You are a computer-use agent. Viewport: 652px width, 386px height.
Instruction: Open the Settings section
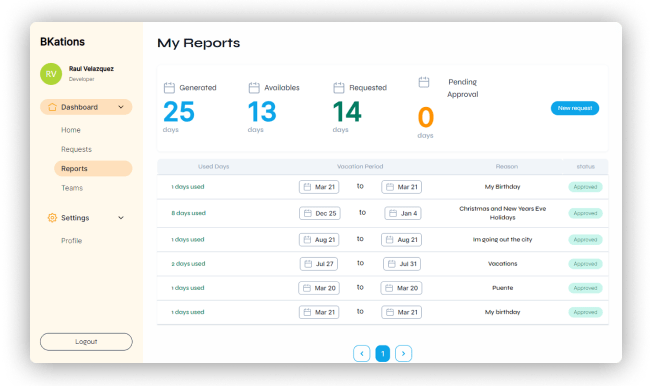pos(86,218)
